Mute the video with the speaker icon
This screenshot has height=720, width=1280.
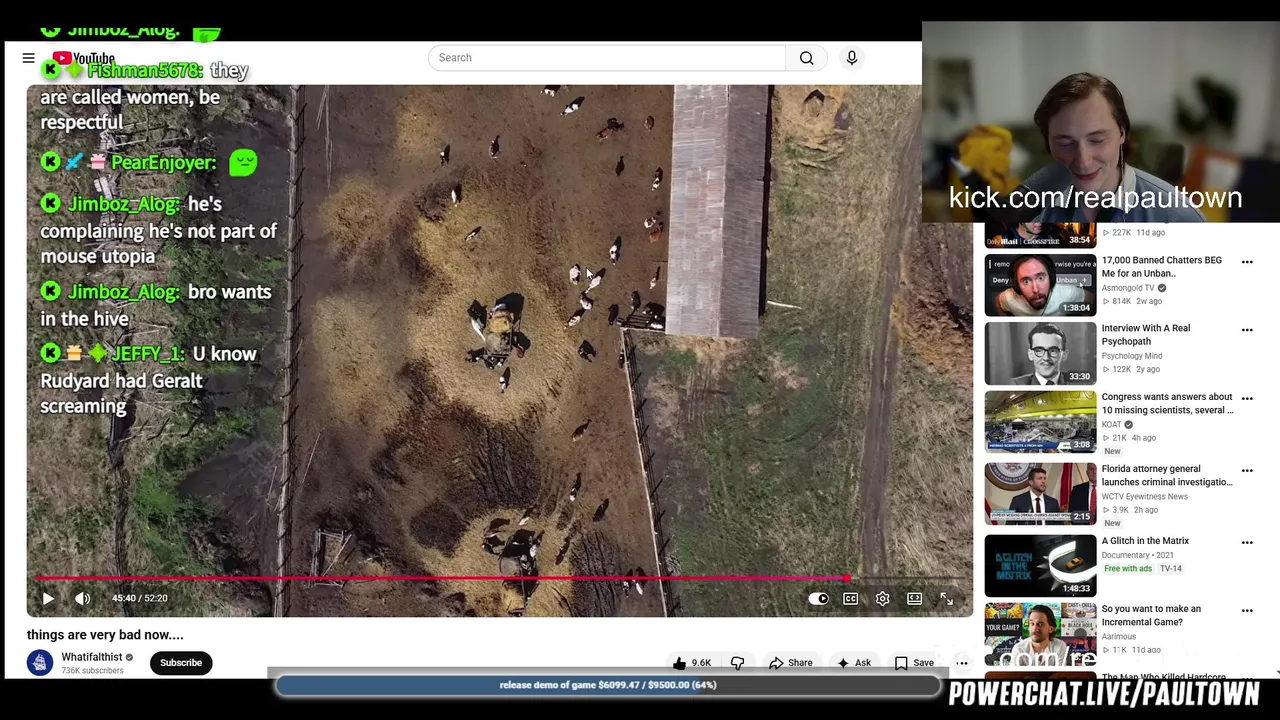(x=83, y=598)
